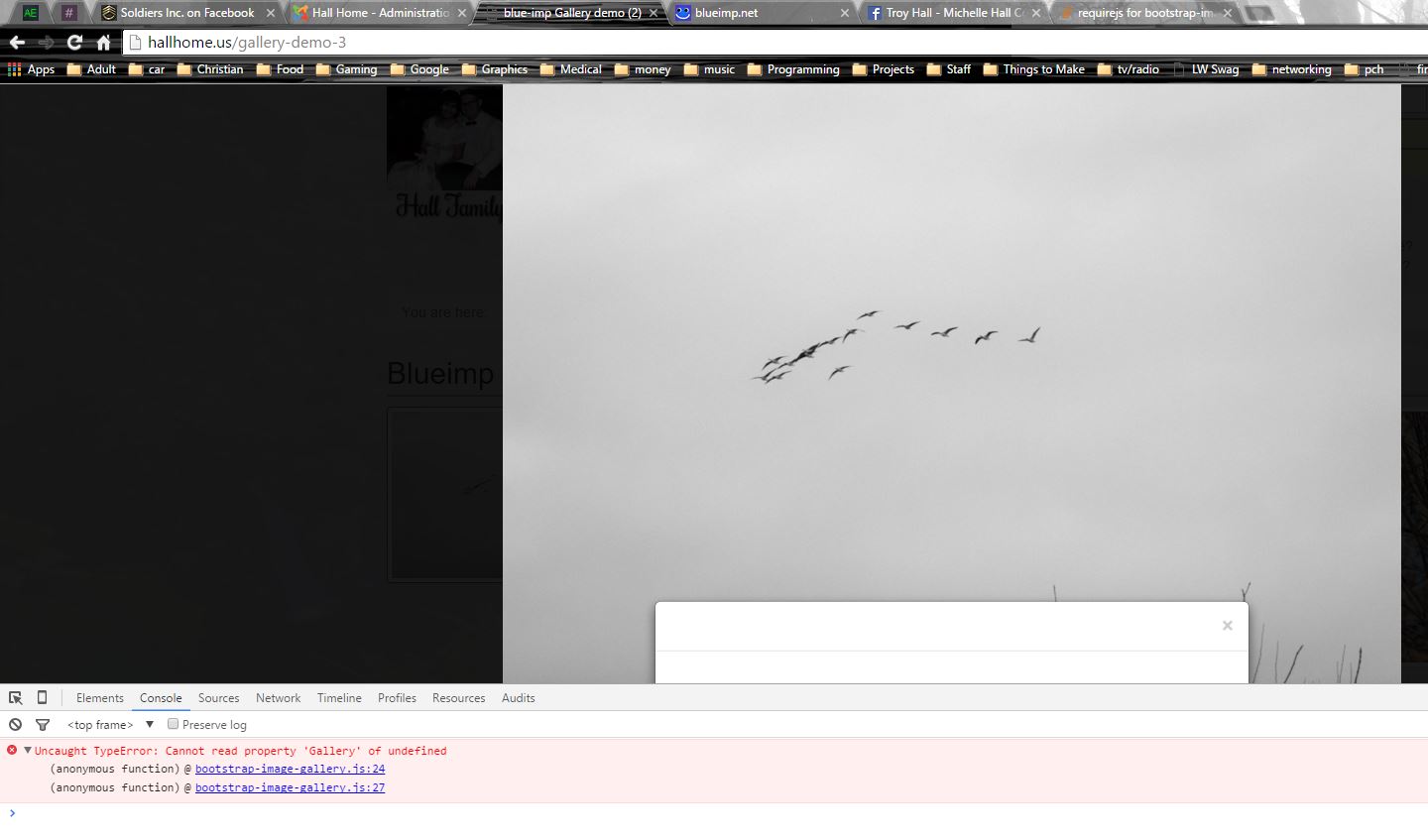
Task: Go back with the browser back arrow
Action: (17, 42)
